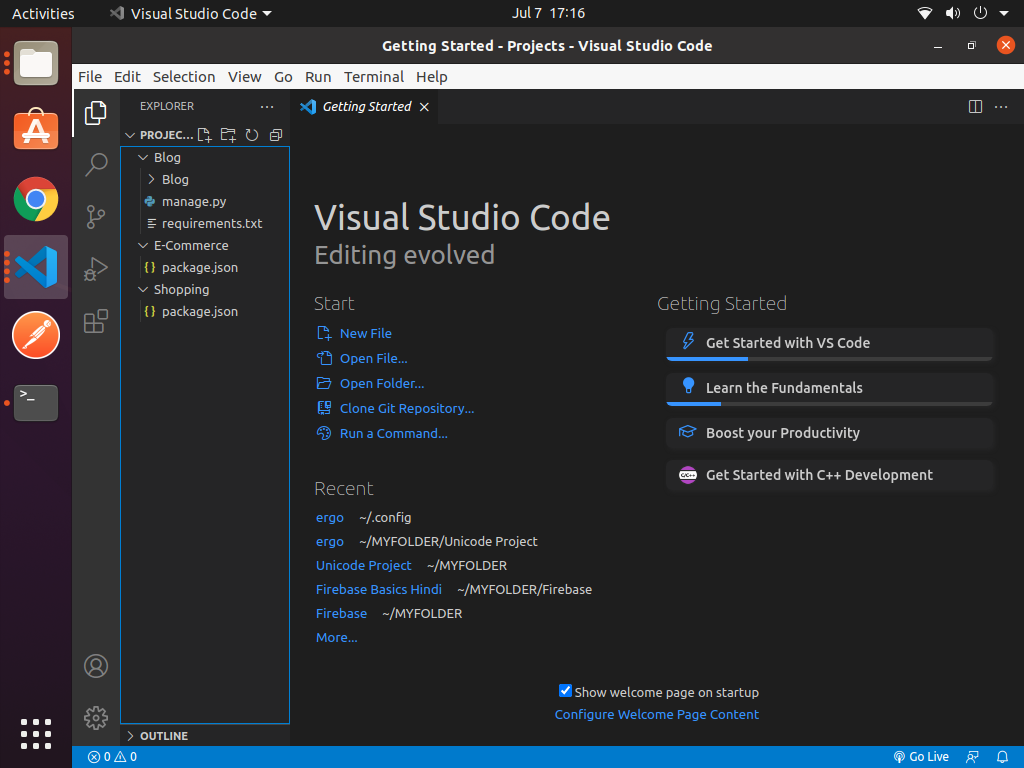Open the Extensions view

coord(96,321)
